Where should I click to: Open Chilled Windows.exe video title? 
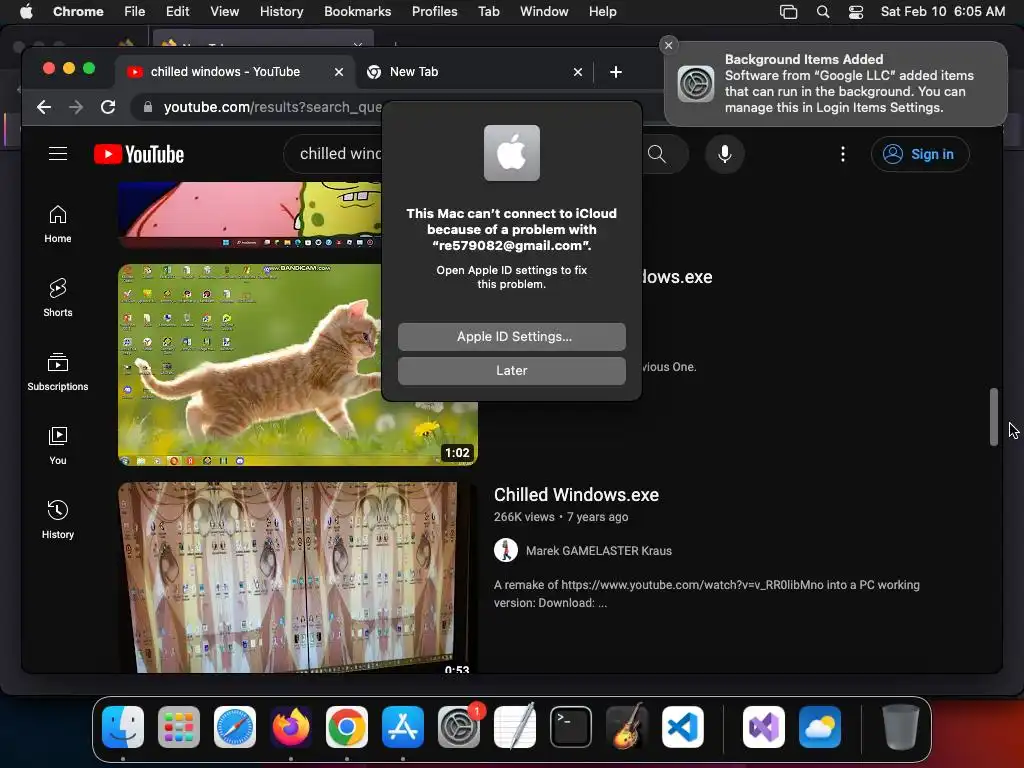pyautogui.click(x=576, y=495)
